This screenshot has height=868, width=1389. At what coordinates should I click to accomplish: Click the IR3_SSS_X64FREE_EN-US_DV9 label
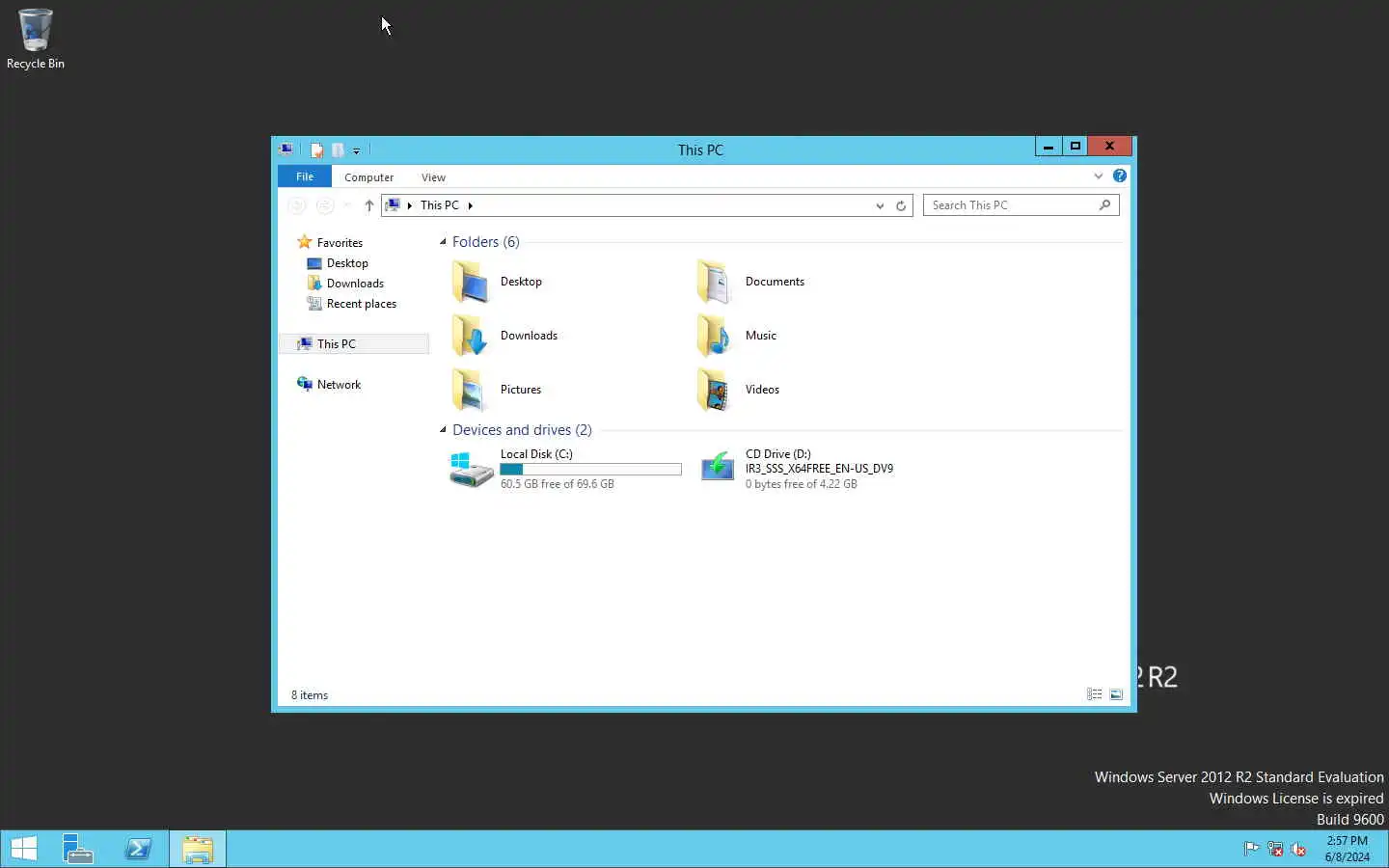[x=819, y=469]
